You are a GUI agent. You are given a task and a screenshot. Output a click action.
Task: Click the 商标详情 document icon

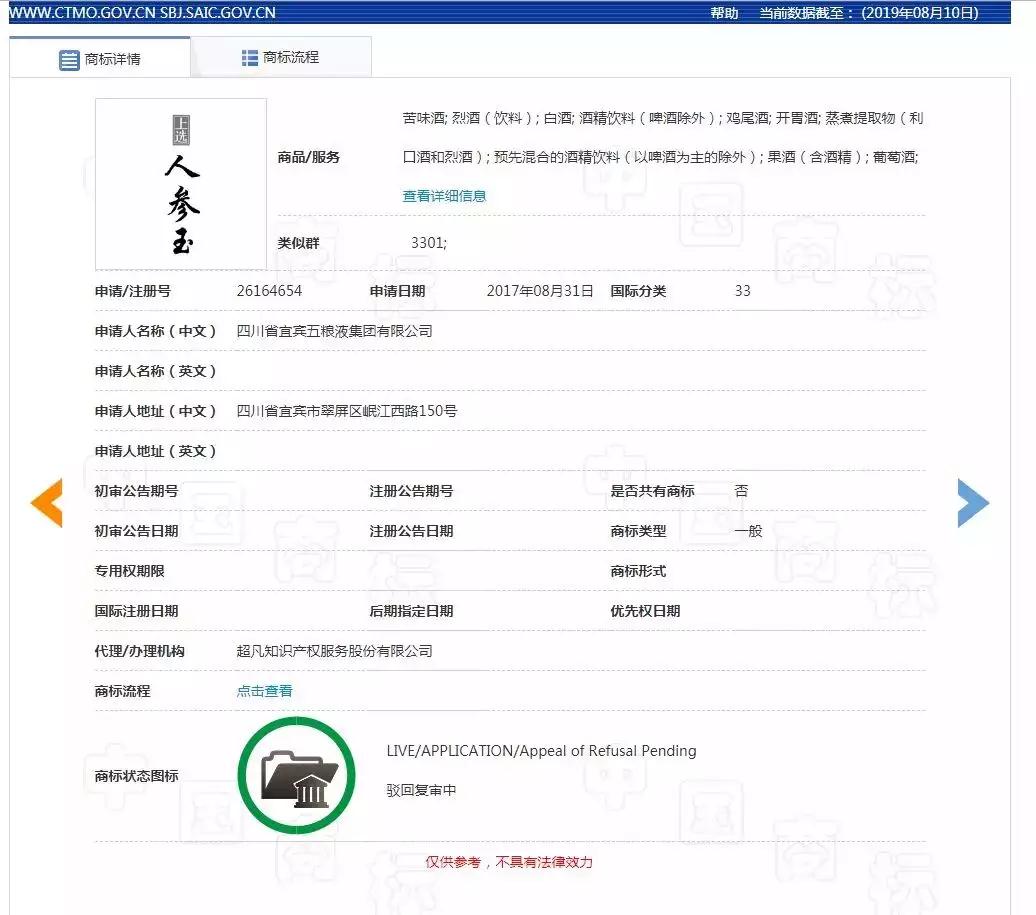[69, 59]
